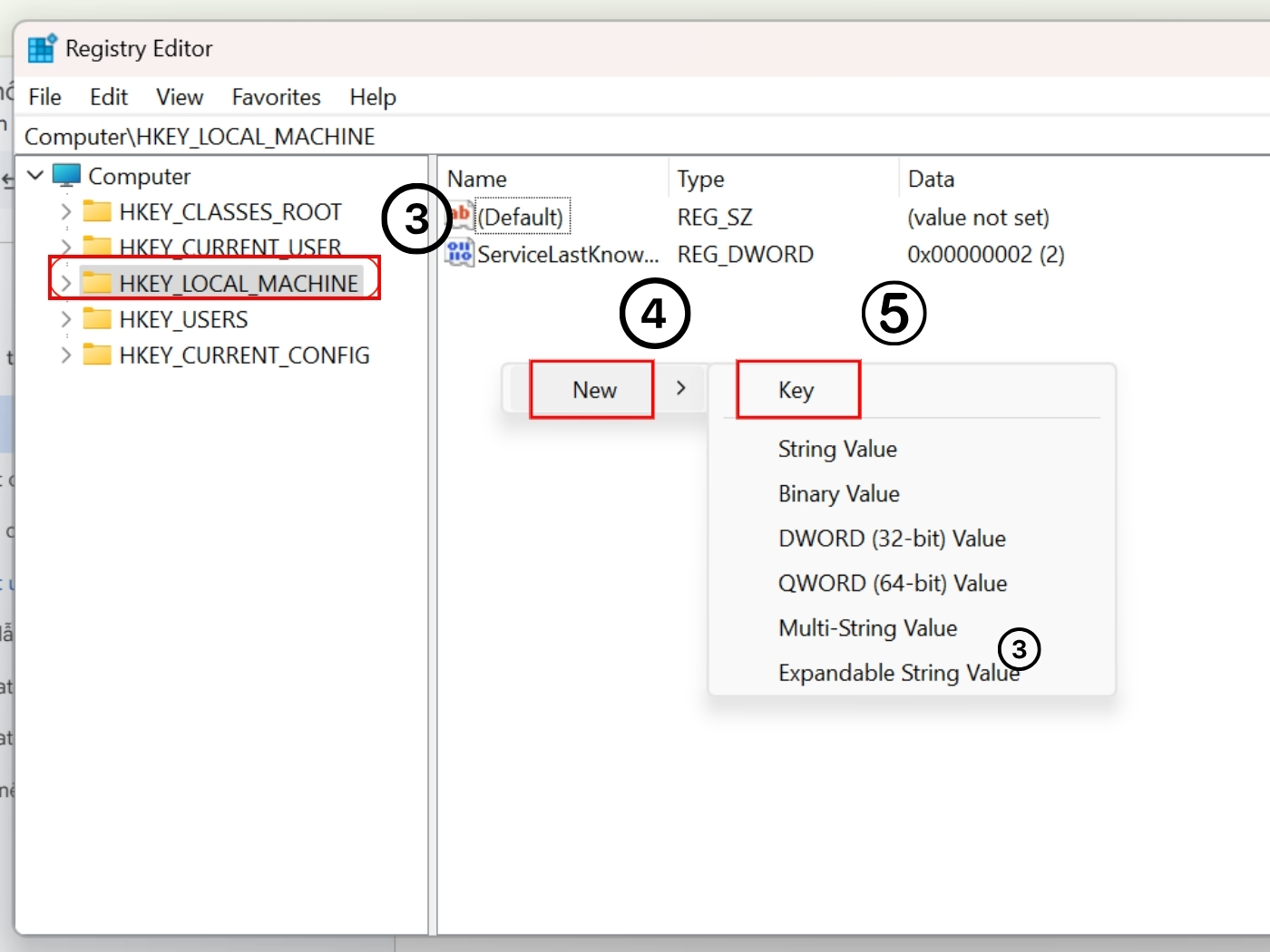
Task: Select String Value from the submenu
Action: click(x=837, y=449)
